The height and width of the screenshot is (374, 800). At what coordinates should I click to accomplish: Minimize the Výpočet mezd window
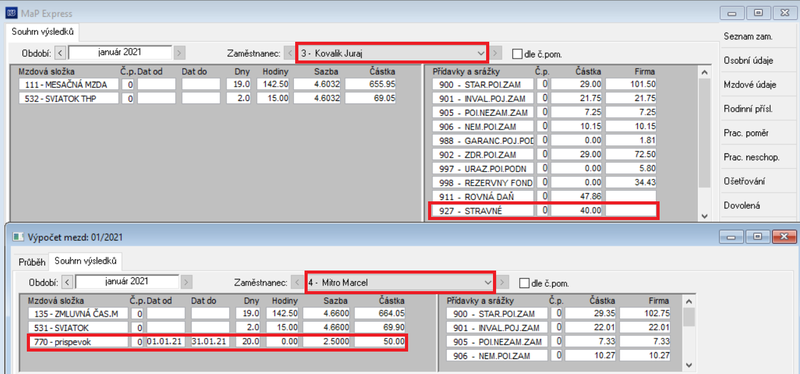coord(732,237)
